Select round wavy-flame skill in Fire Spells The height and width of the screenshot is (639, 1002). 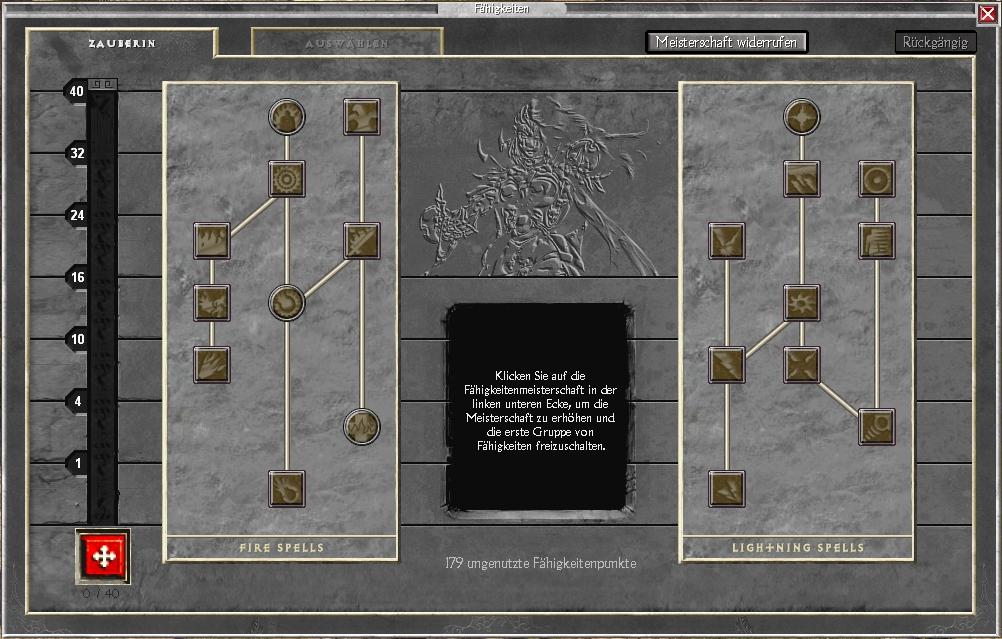(362, 427)
